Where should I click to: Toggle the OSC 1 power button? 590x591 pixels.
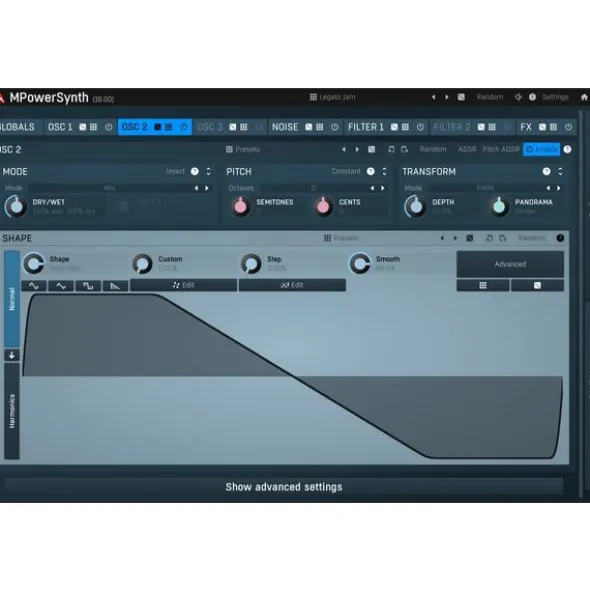click(x=109, y=127)
